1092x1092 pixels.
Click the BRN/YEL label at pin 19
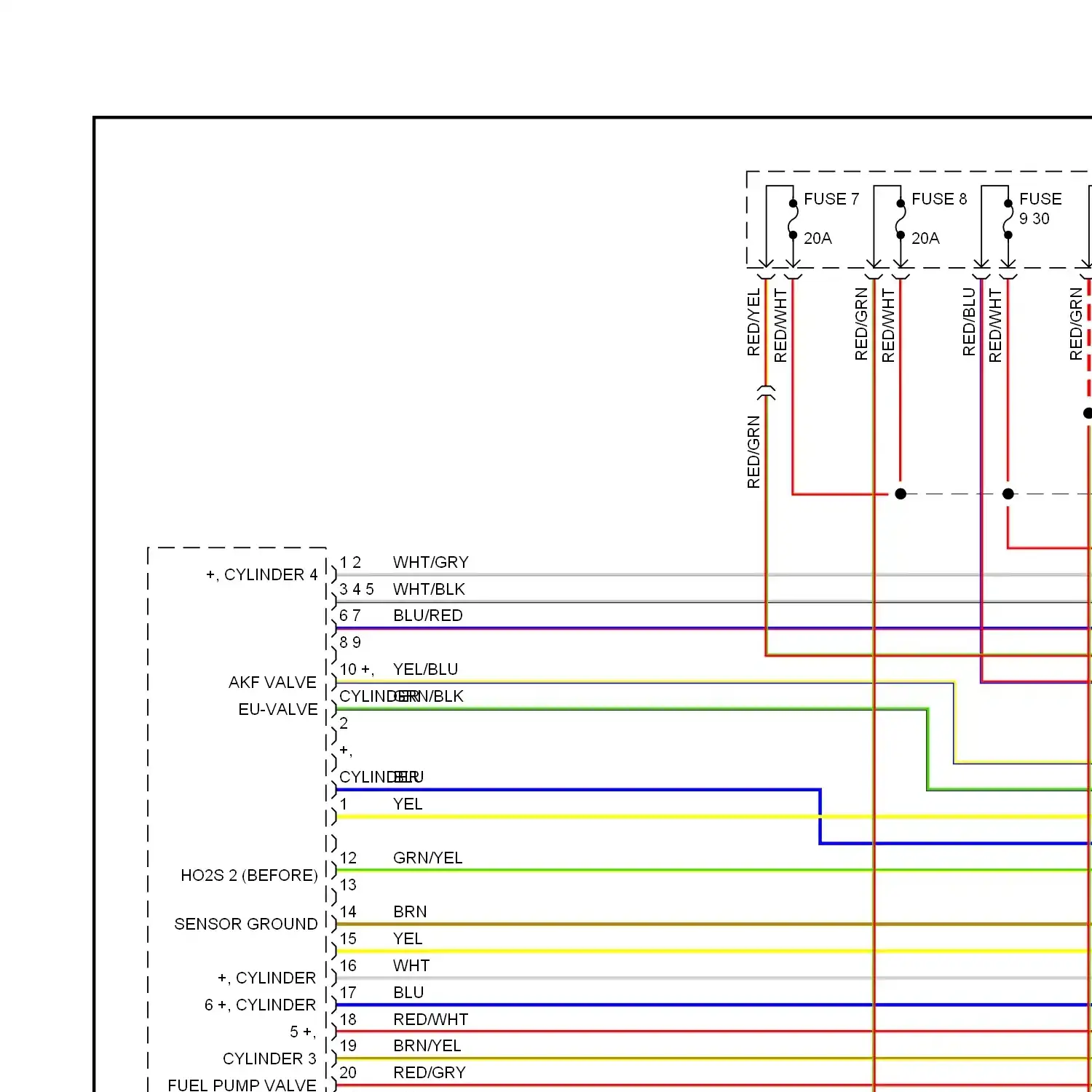[x=427, y=1045]
